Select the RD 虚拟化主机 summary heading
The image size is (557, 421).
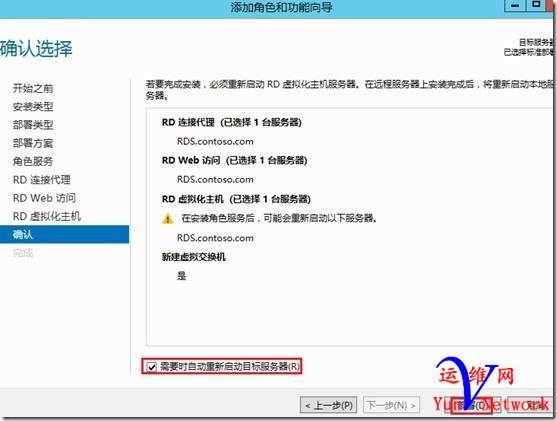pyautogui.click(x=236, y=199)
